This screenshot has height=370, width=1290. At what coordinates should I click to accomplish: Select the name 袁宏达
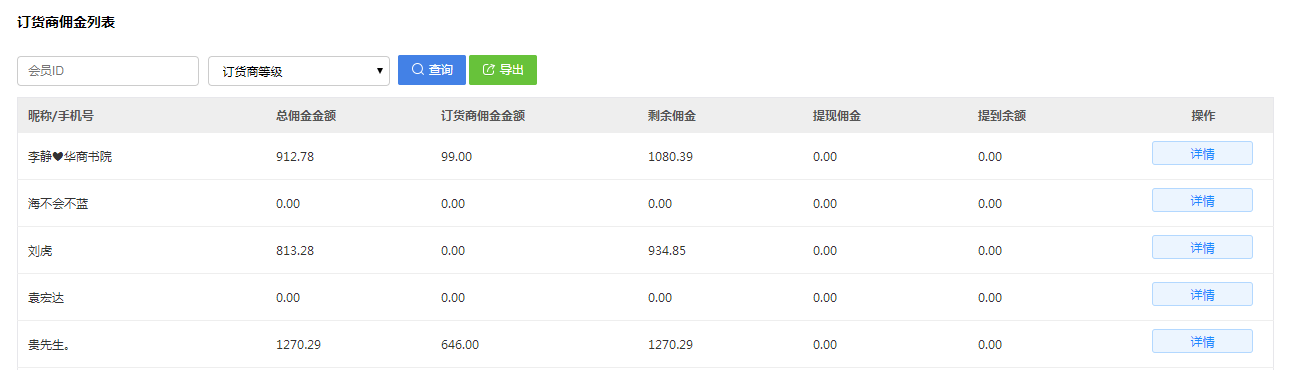click(46, 298)
